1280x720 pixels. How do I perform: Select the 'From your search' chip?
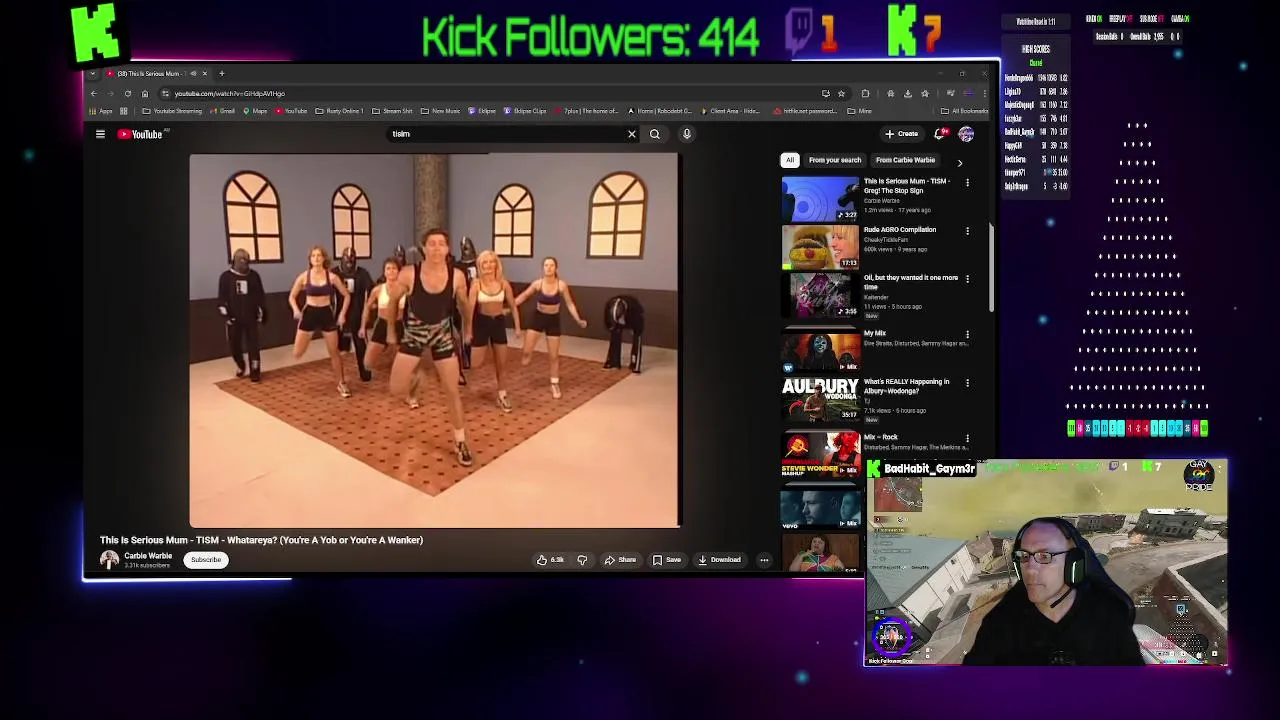pos(835,160)
